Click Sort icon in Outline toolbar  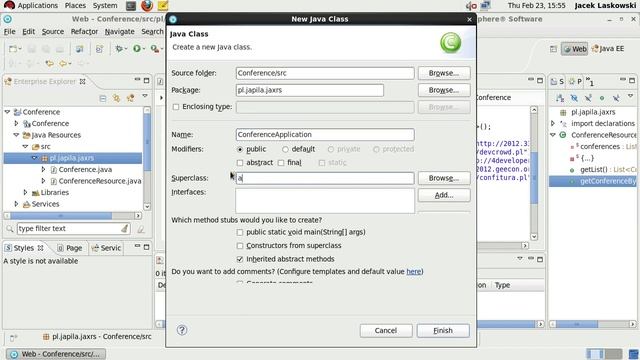tap(560, 98)
